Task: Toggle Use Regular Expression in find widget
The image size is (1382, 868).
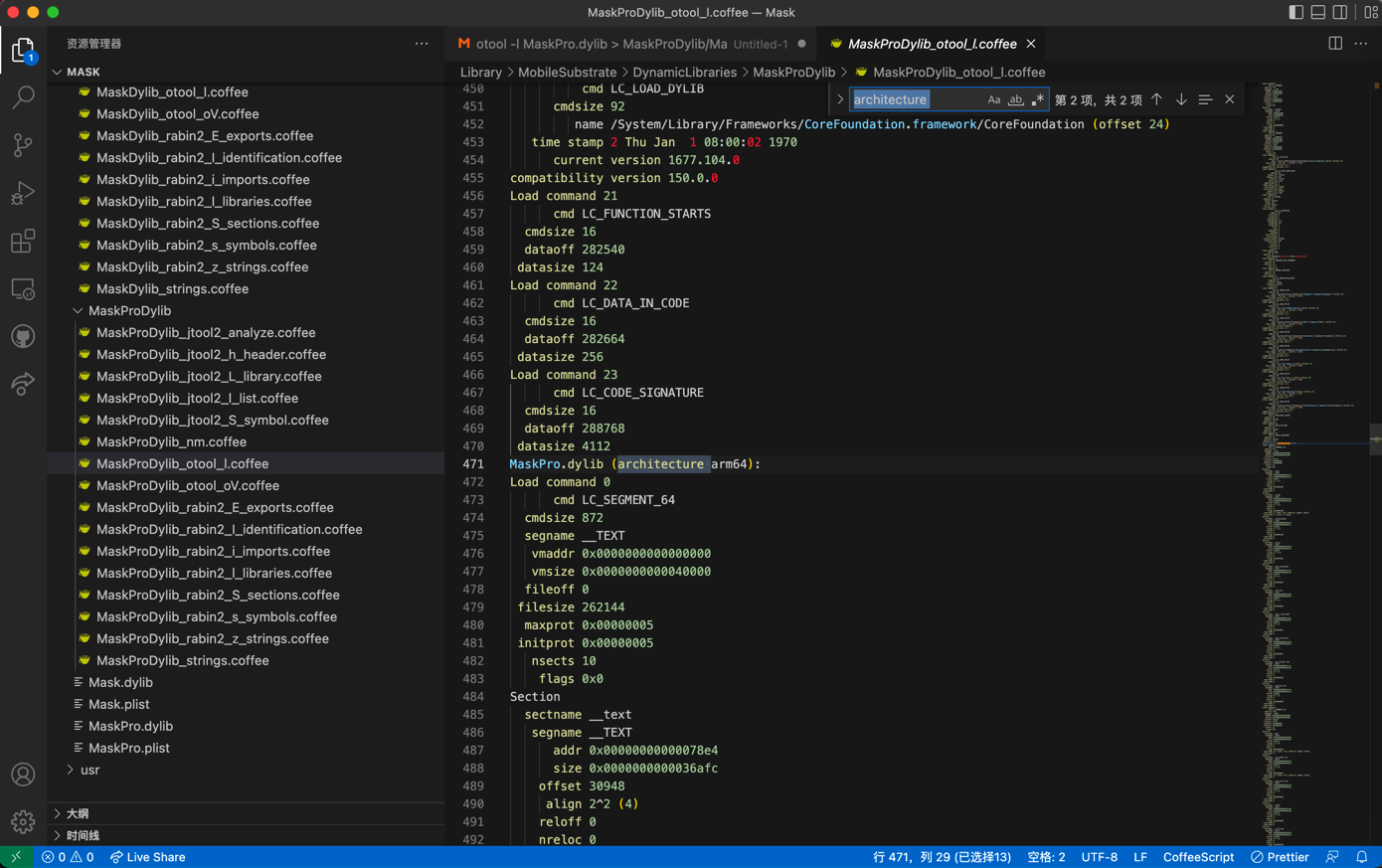Action: [1037, 99]
